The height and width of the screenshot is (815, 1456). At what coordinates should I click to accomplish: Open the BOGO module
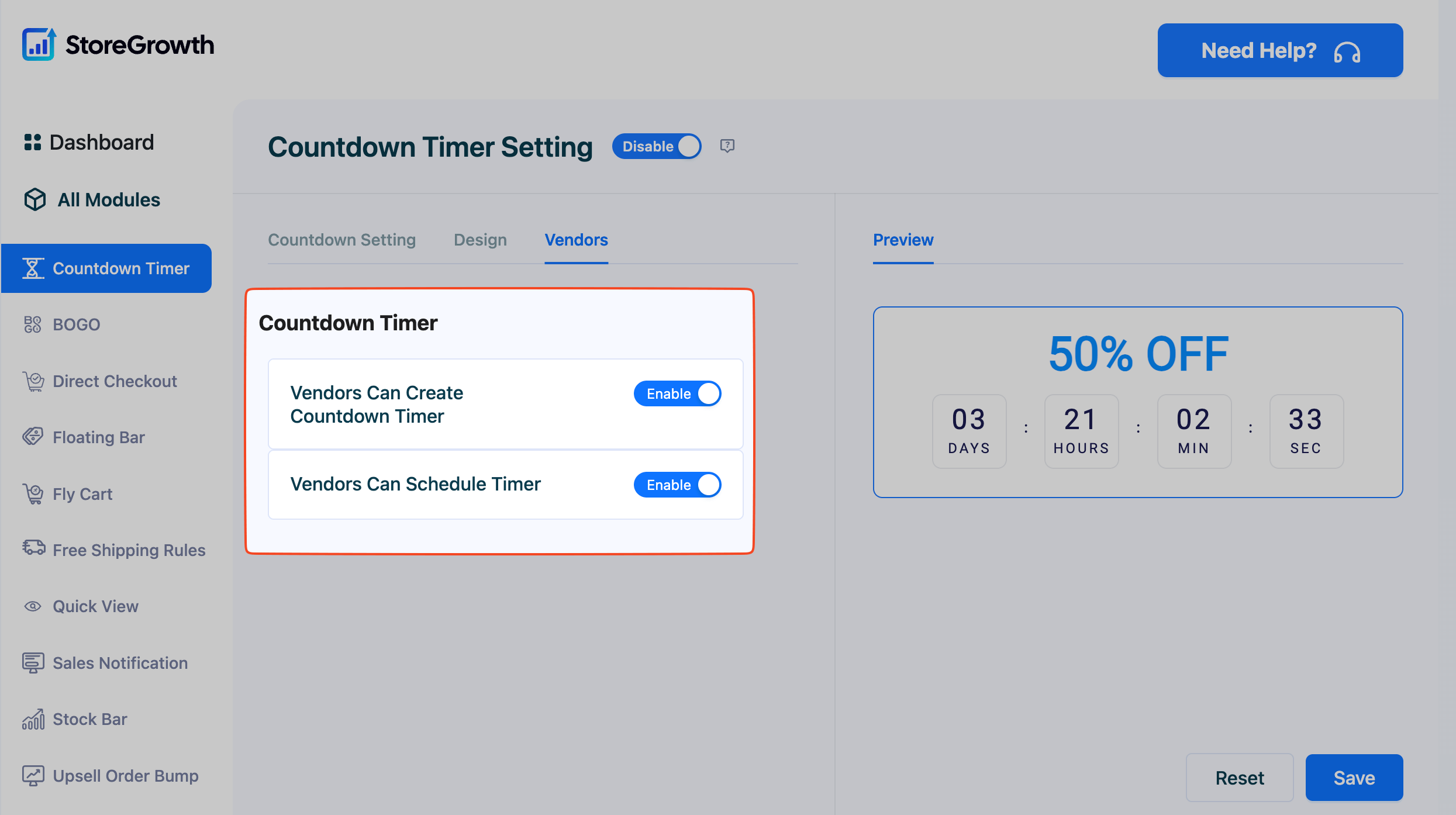tap(76, 324)
